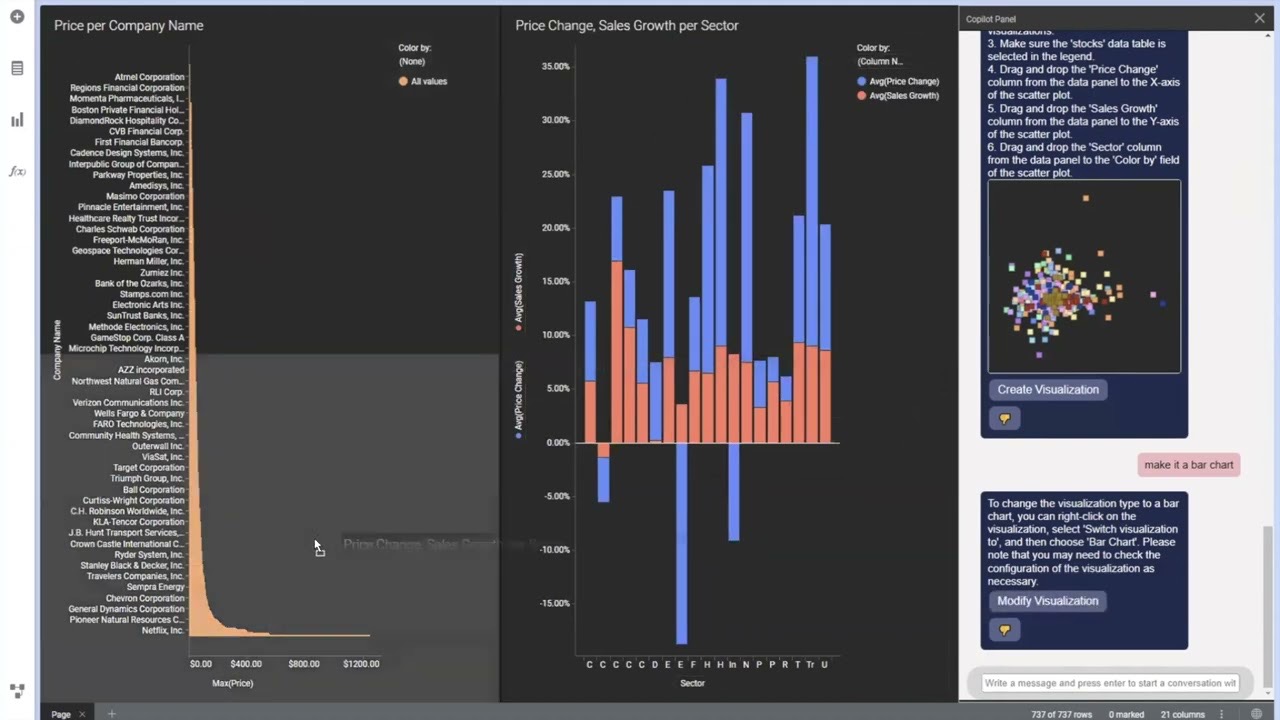Open the Max(Price) axis selector

(232, 683)
